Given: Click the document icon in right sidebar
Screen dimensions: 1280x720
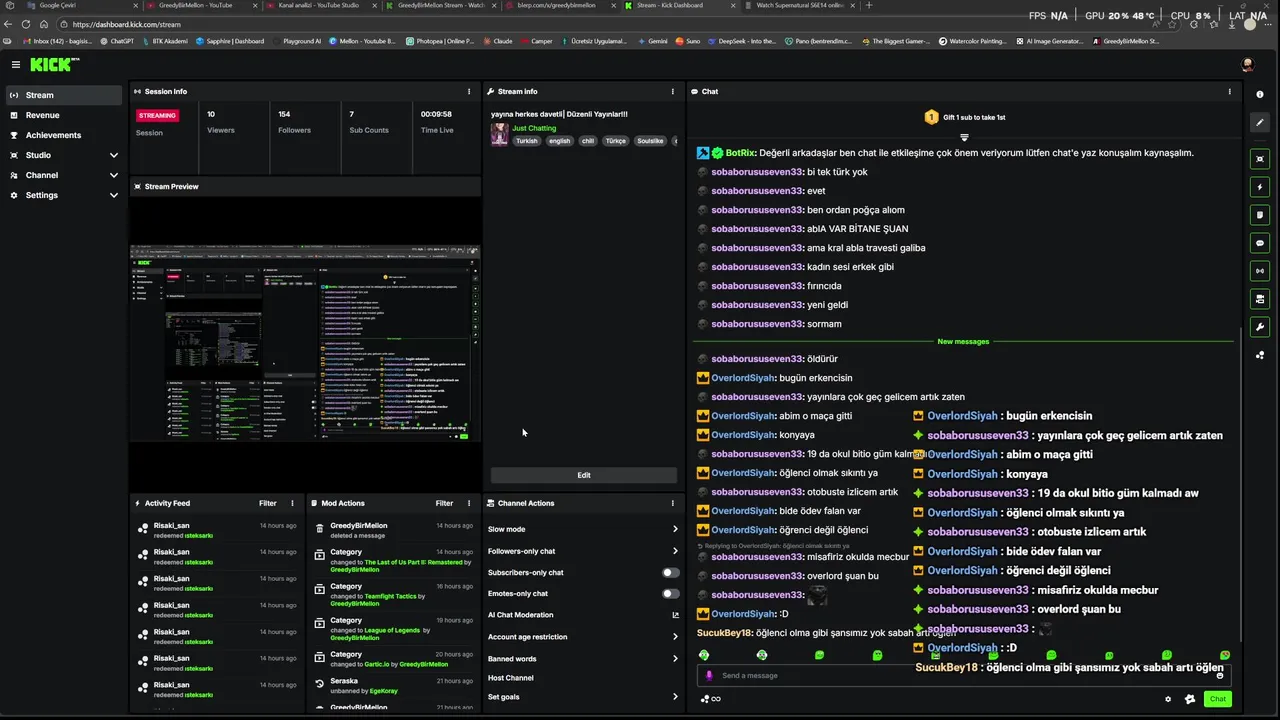Looking at the screenshot, I should click(1260, 214).
